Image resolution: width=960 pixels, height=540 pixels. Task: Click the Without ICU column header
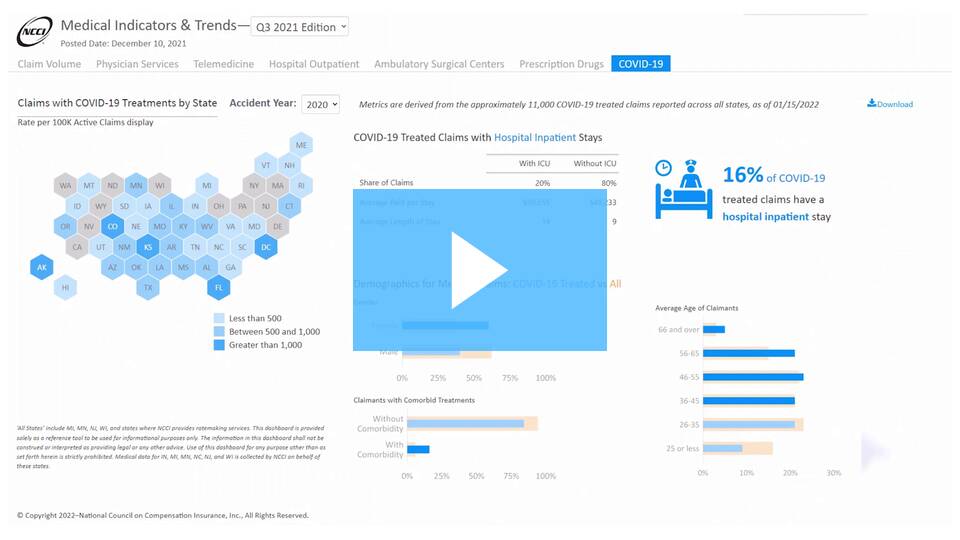[594, 163]
